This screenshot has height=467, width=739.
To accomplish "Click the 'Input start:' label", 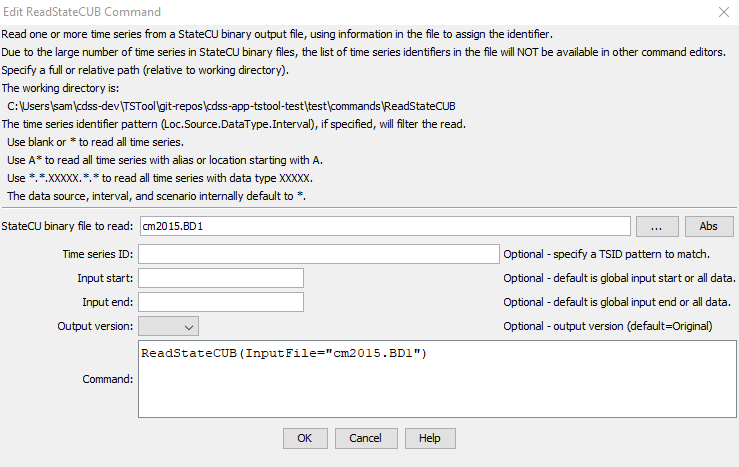I will 106,279.
